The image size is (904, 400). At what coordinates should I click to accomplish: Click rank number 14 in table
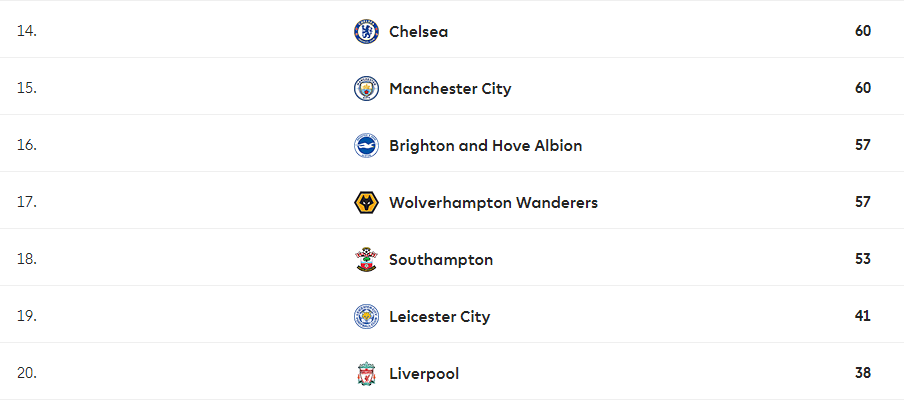coord(27,31)
